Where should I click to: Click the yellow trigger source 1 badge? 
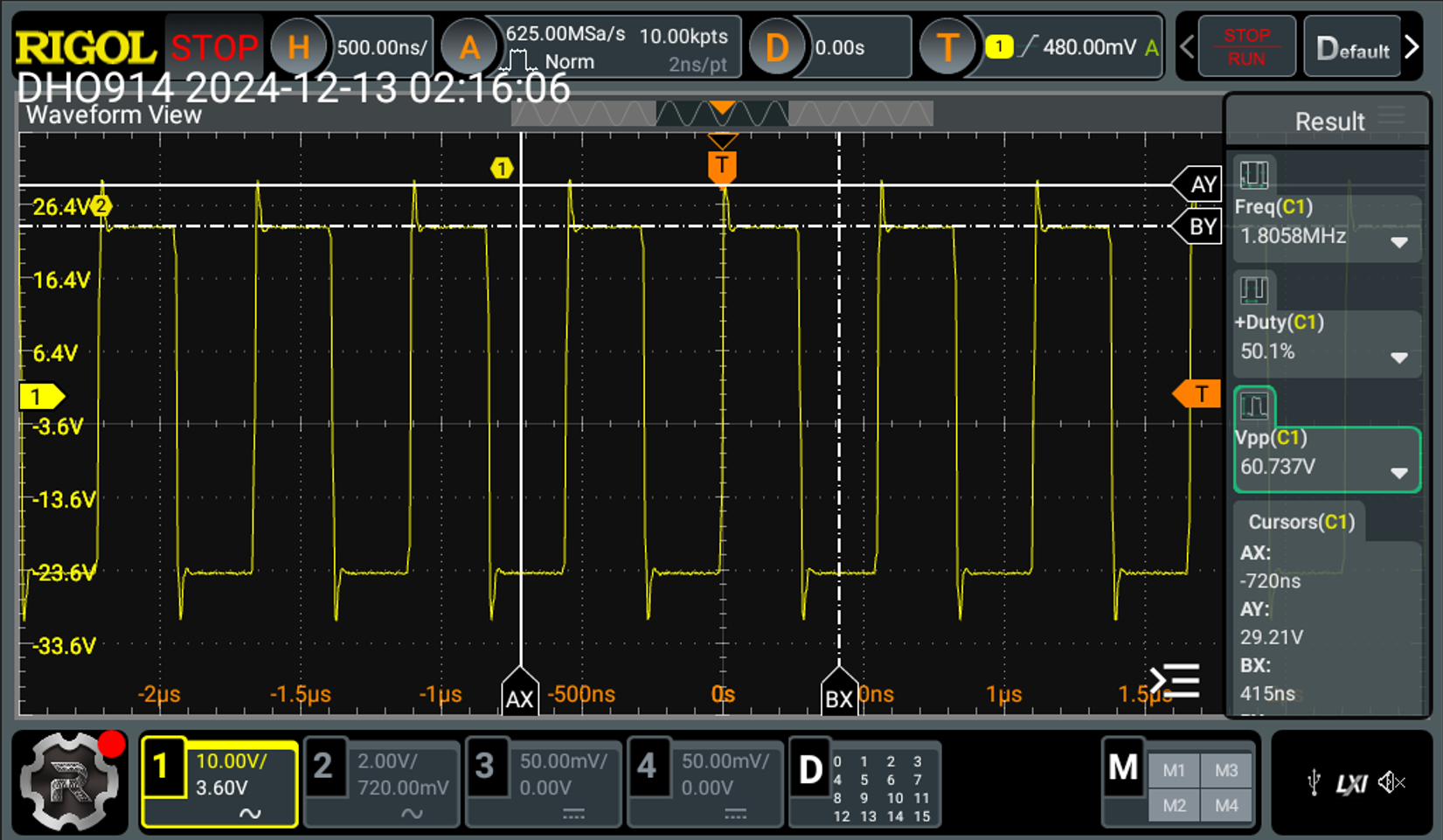(999, 47)
